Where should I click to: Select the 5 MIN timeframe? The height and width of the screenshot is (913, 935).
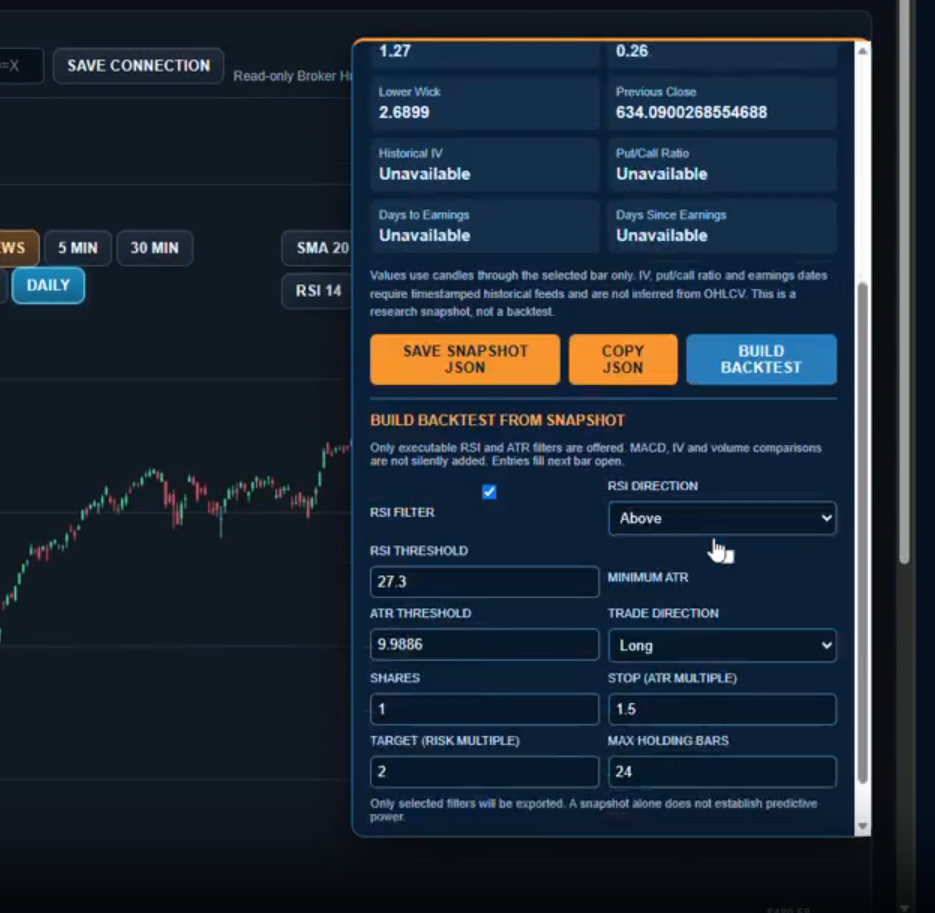point(78,247)
